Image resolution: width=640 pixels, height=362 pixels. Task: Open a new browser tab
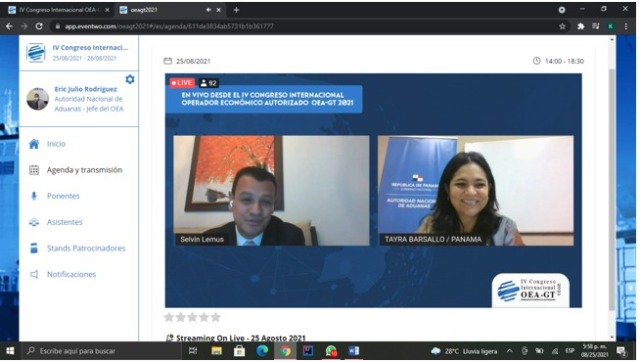pos(236,10)
